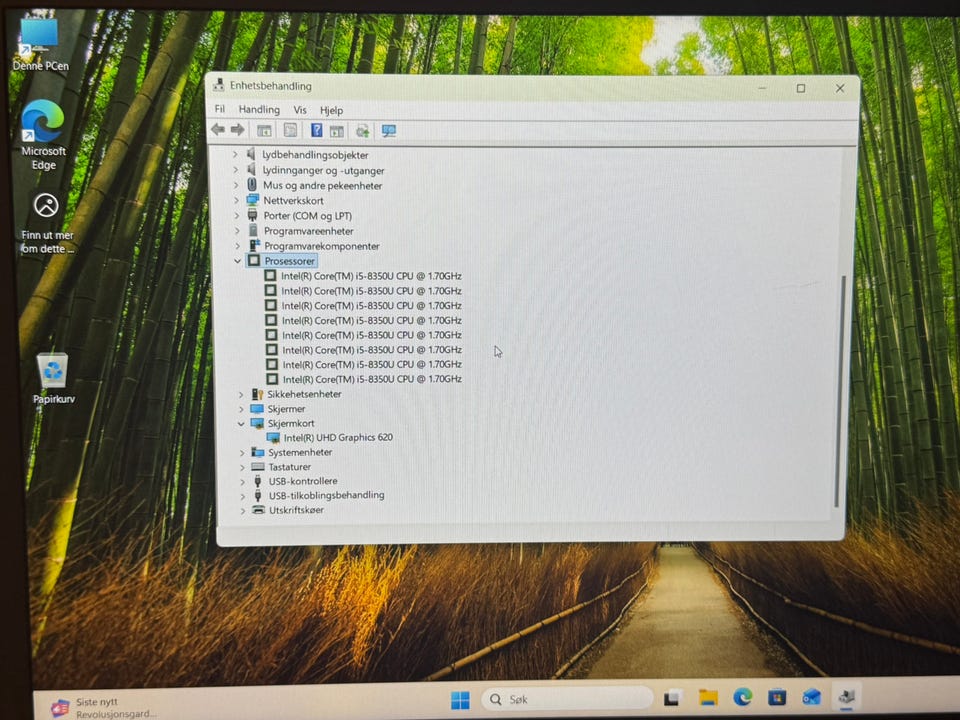Expand the USB-kontrollere category

242,481
